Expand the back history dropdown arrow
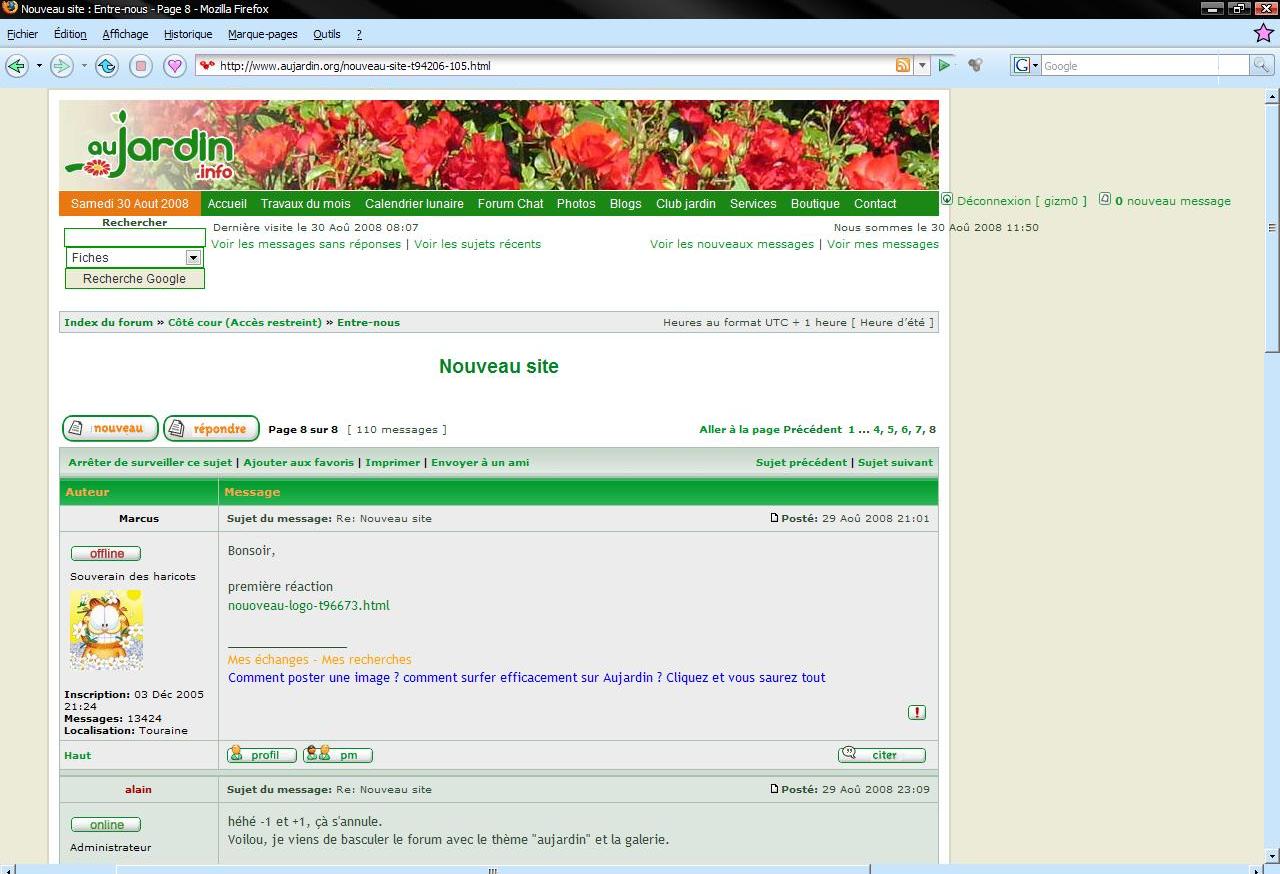 (40, 66)
